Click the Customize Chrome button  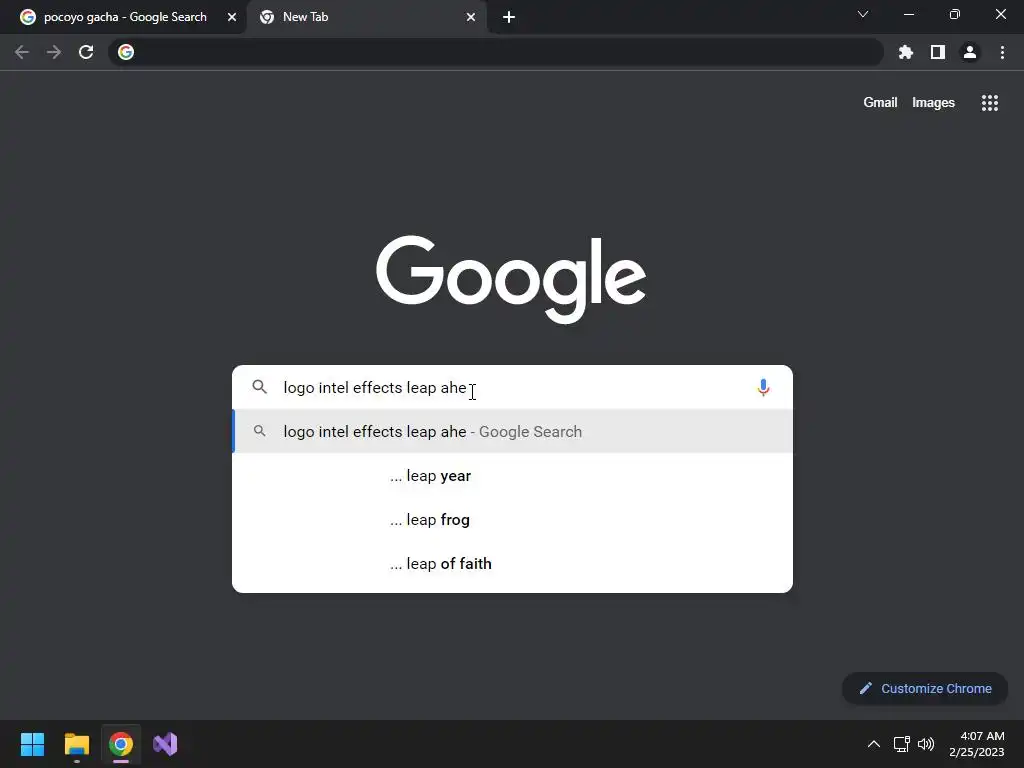tap(925, 688)
